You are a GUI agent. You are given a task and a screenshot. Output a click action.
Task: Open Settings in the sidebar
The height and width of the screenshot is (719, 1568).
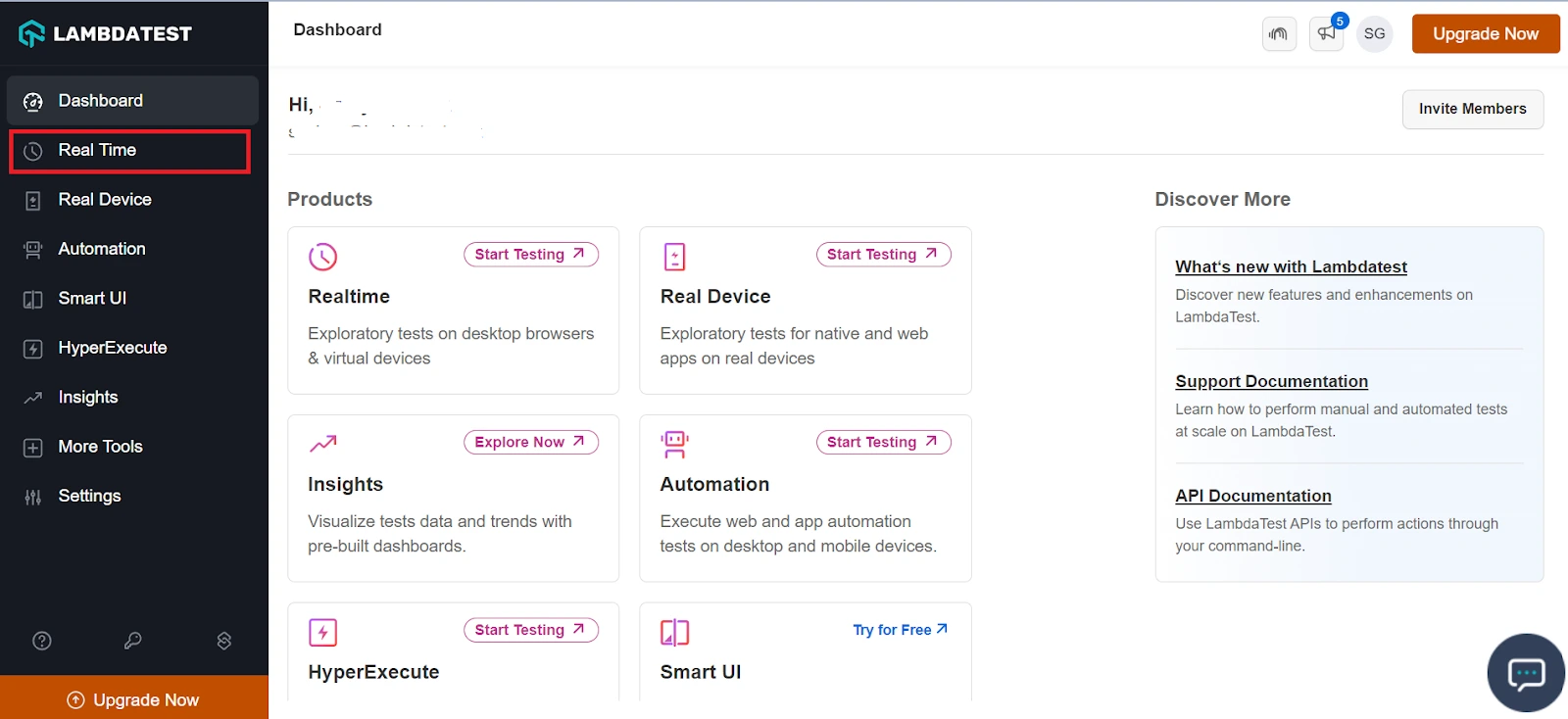[x=89, y=496]
